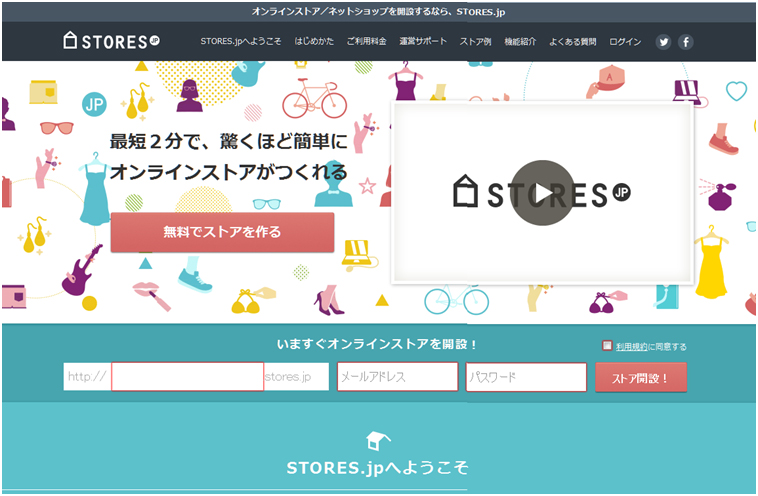This screenshot has width=758, height=496.
Task: Click 無料でストアを作る button
Action: pyautogui.click(x=222, y=232)
